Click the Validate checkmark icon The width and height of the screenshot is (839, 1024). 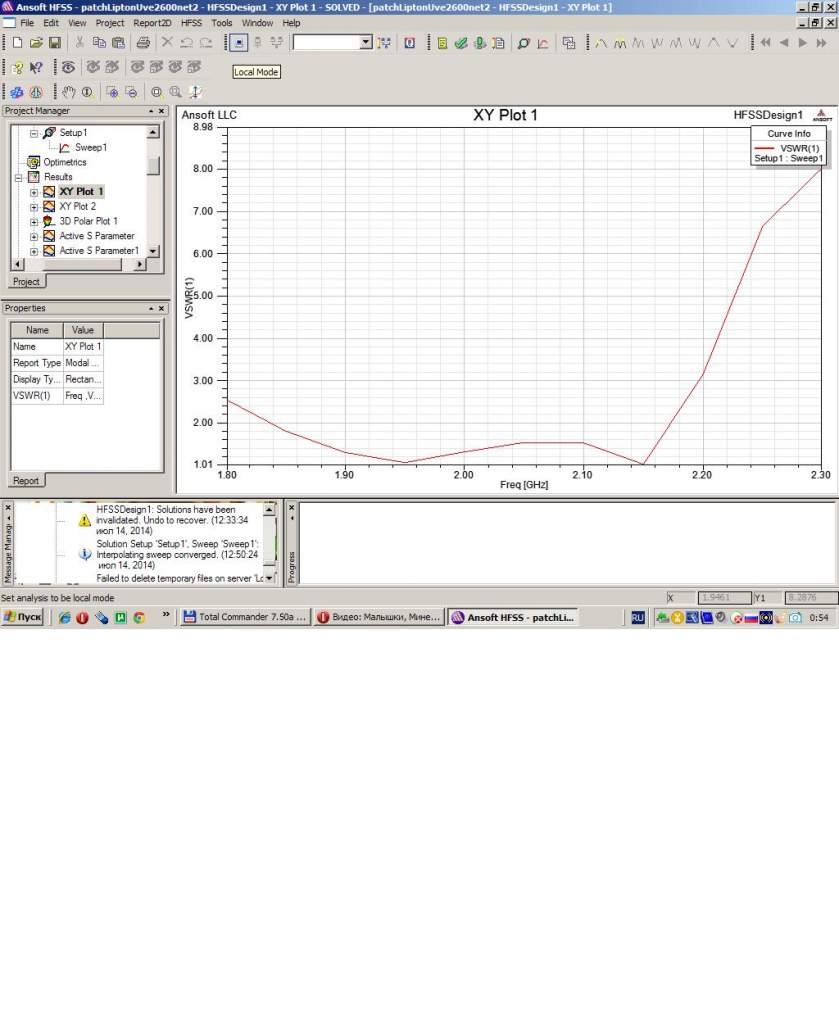point(461,43)
